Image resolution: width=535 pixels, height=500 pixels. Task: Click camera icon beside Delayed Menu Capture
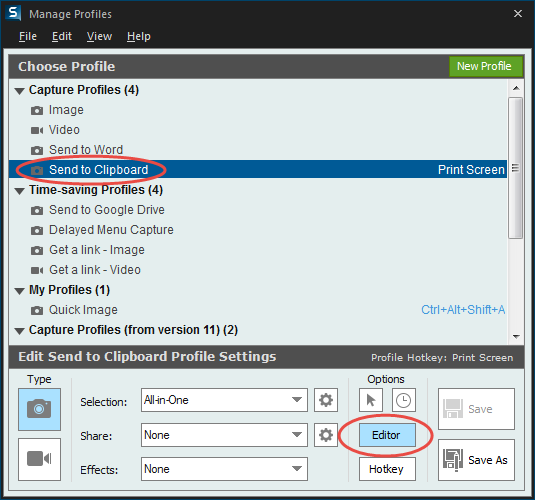37,230
